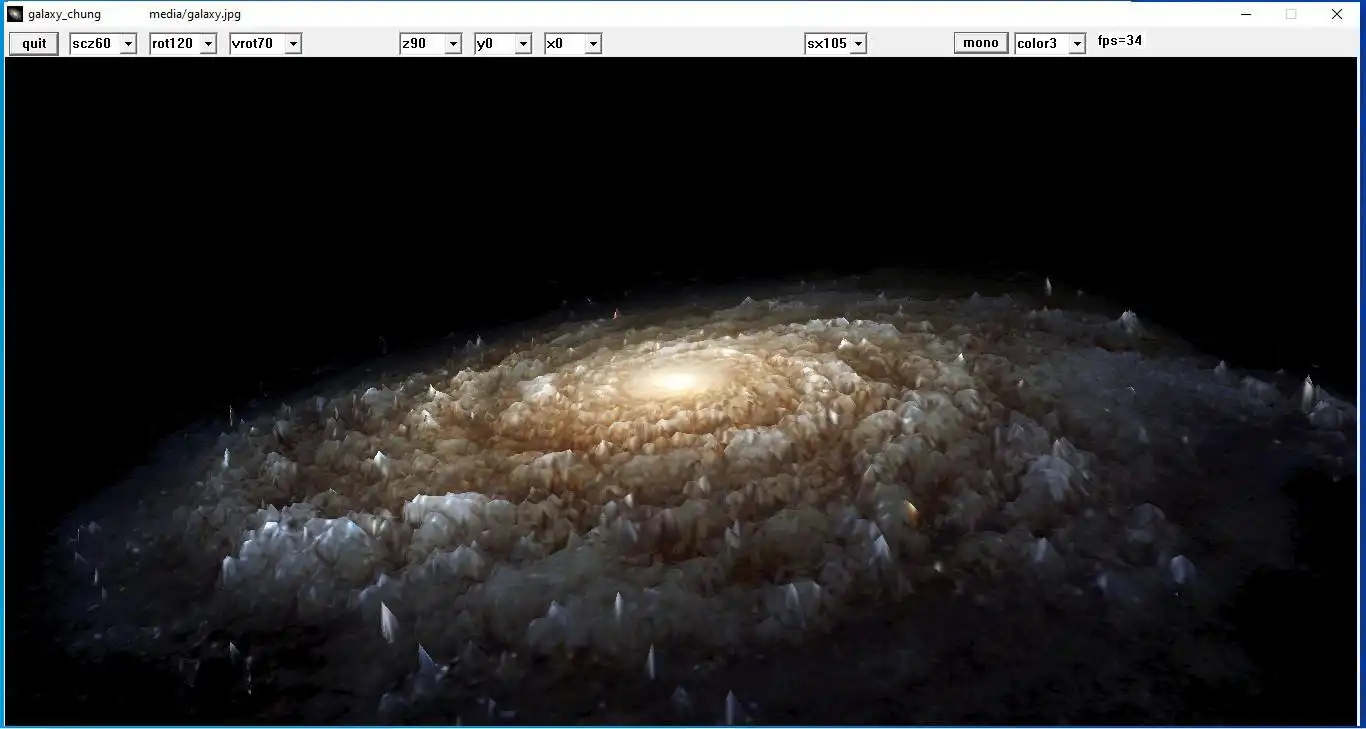Click the fps=34 readout
1366x729 pixels.
pyautogui.click(x=1120, y=41)
